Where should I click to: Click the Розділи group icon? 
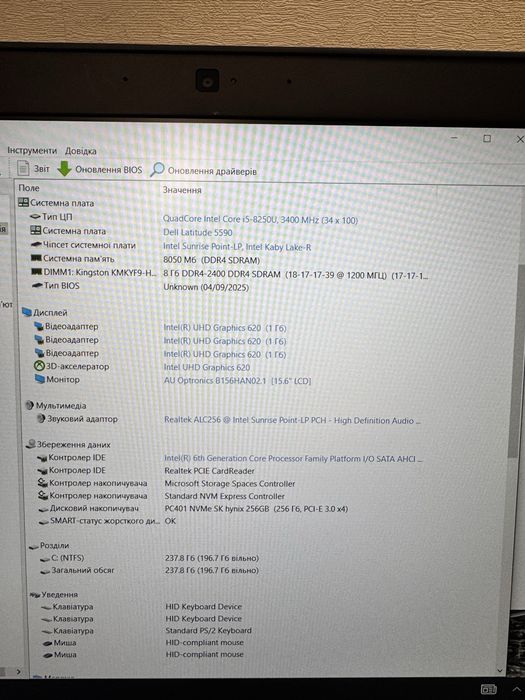point(33,546)
